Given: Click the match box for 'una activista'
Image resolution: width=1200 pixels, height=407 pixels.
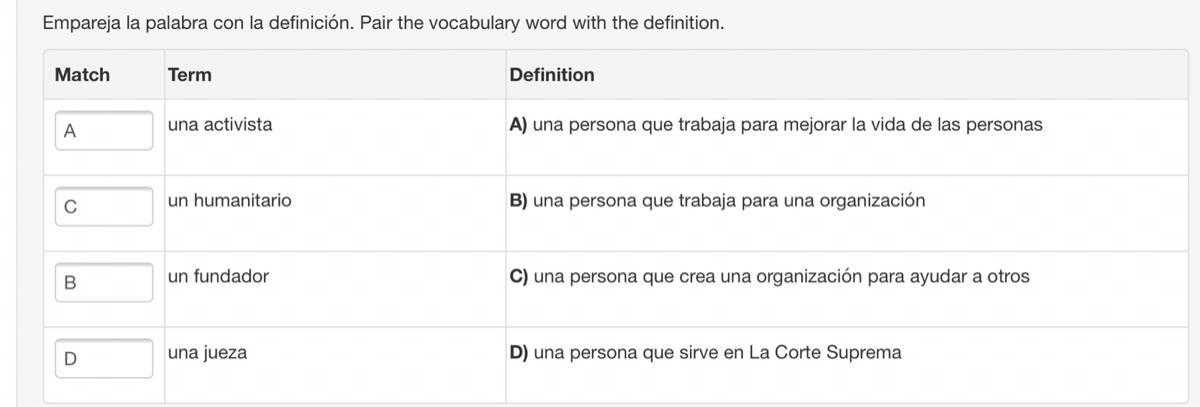Looking at the screenshot, I should tap(104, 131).
